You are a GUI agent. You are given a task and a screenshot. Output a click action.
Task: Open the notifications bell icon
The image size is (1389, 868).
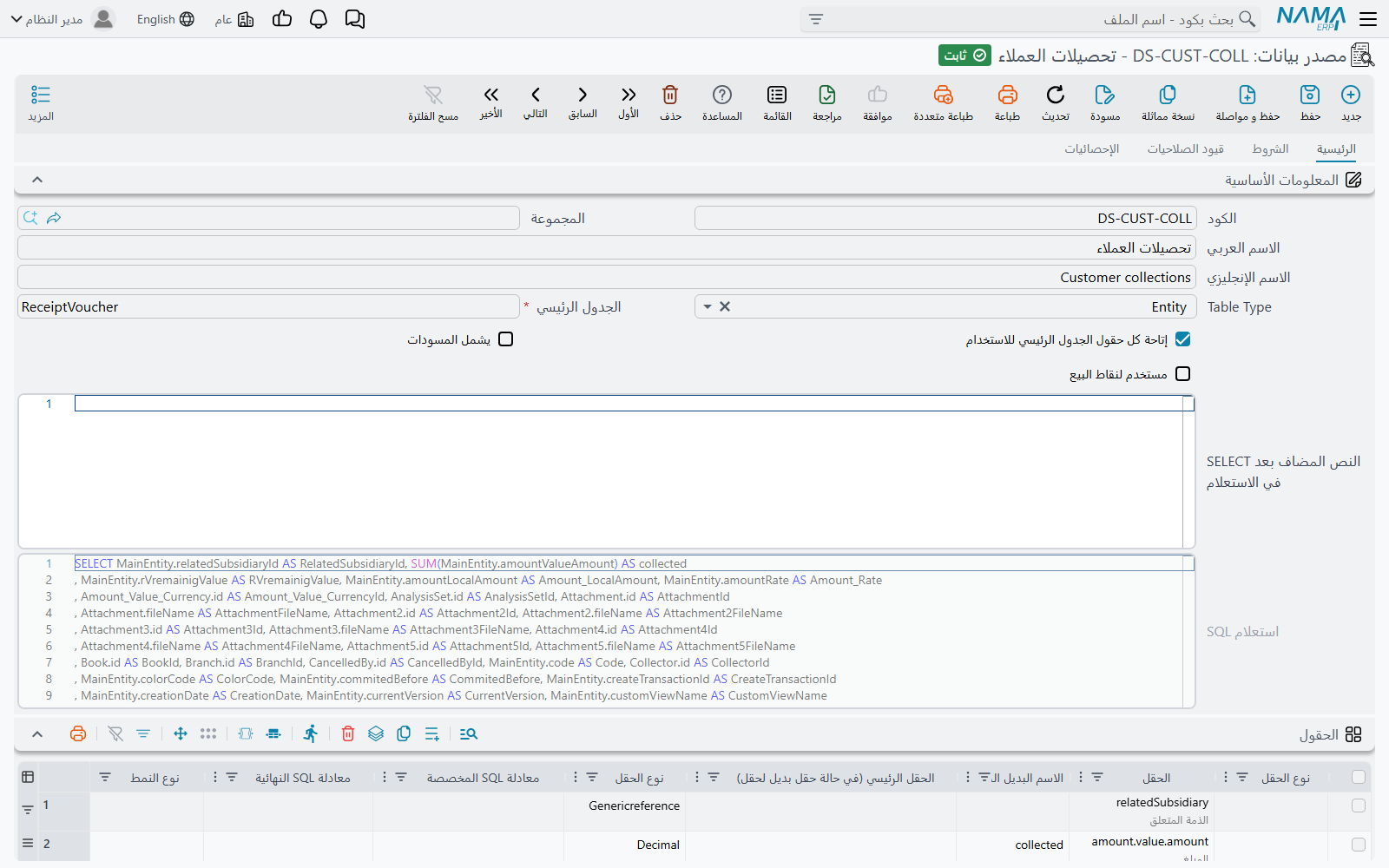(319, 19)
